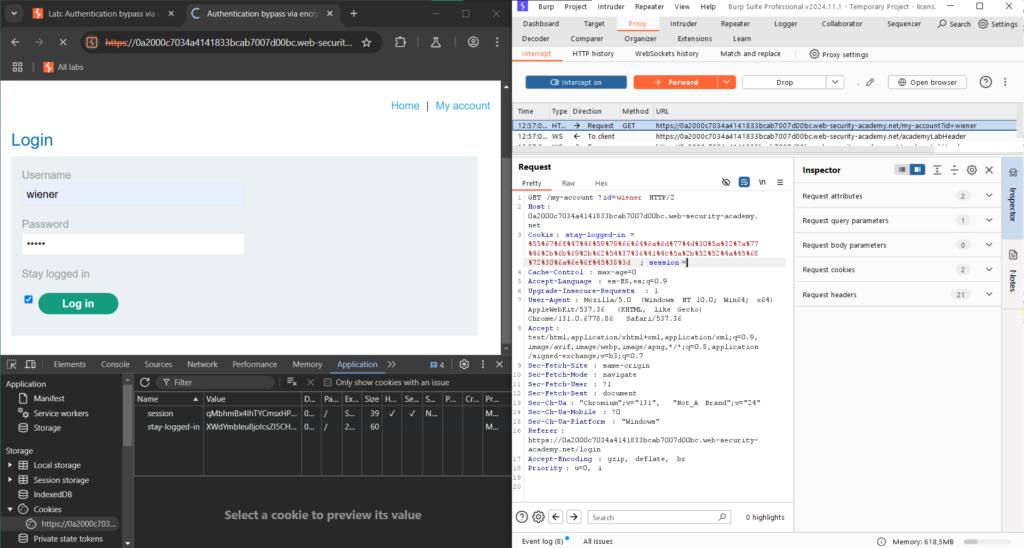Open Inspector settings gear icon
The width and height of the screenshot is (1024, 548).
pyautogui.click(x=972, y=170)
